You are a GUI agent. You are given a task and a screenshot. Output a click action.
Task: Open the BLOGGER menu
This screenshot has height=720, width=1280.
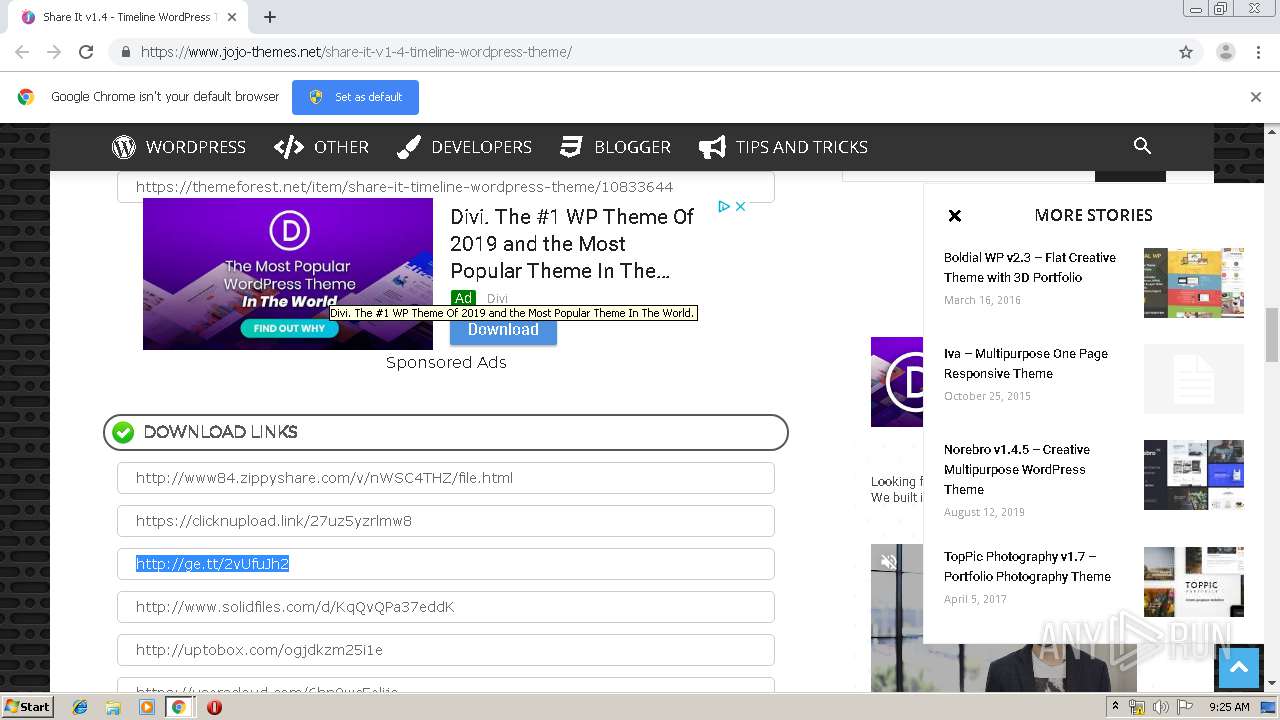pyautogui.click(x=615, y=147)
